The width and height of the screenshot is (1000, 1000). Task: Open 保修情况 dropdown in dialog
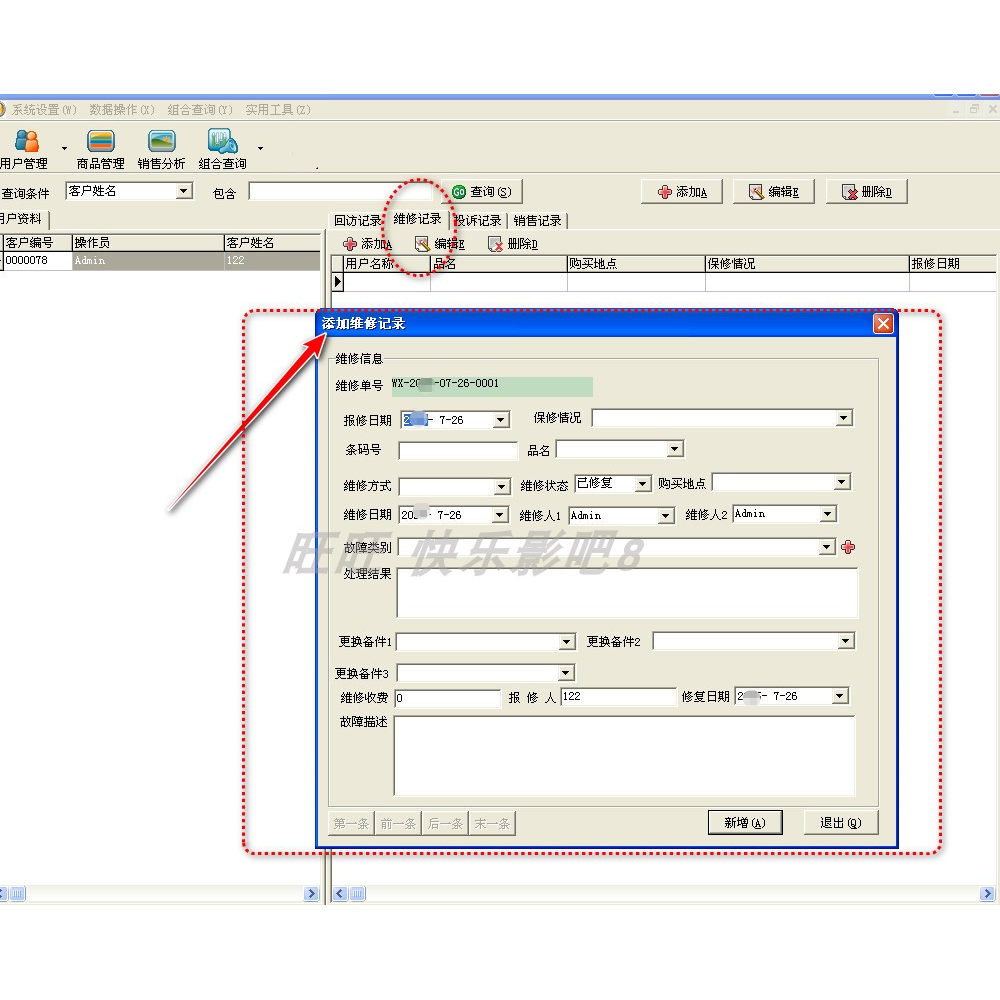[x=843, y=418]
